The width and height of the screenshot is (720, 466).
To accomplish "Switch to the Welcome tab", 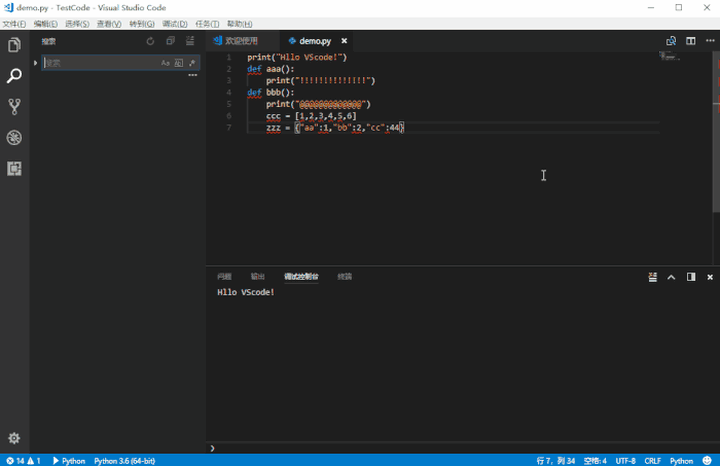I will point(242,41).
